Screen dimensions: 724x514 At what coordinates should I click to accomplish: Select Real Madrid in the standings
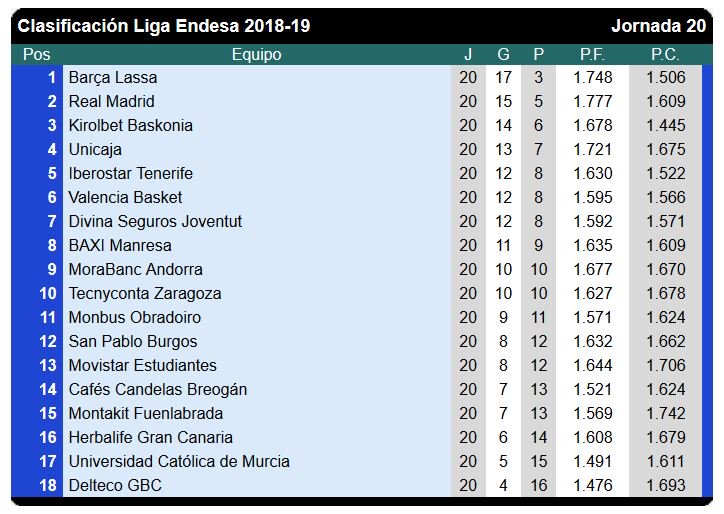111,101
